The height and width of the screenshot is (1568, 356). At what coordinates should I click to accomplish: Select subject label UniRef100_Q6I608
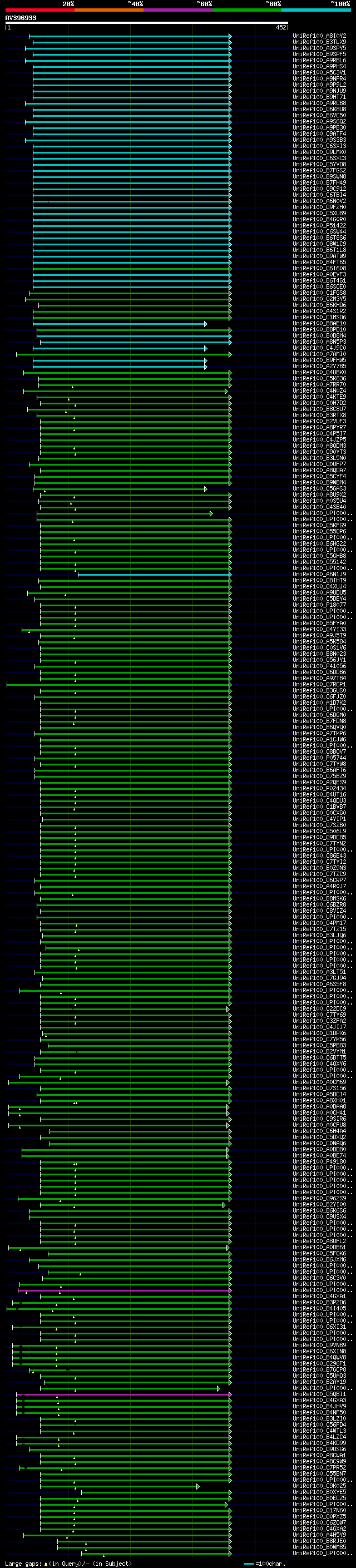pos(319,269)
